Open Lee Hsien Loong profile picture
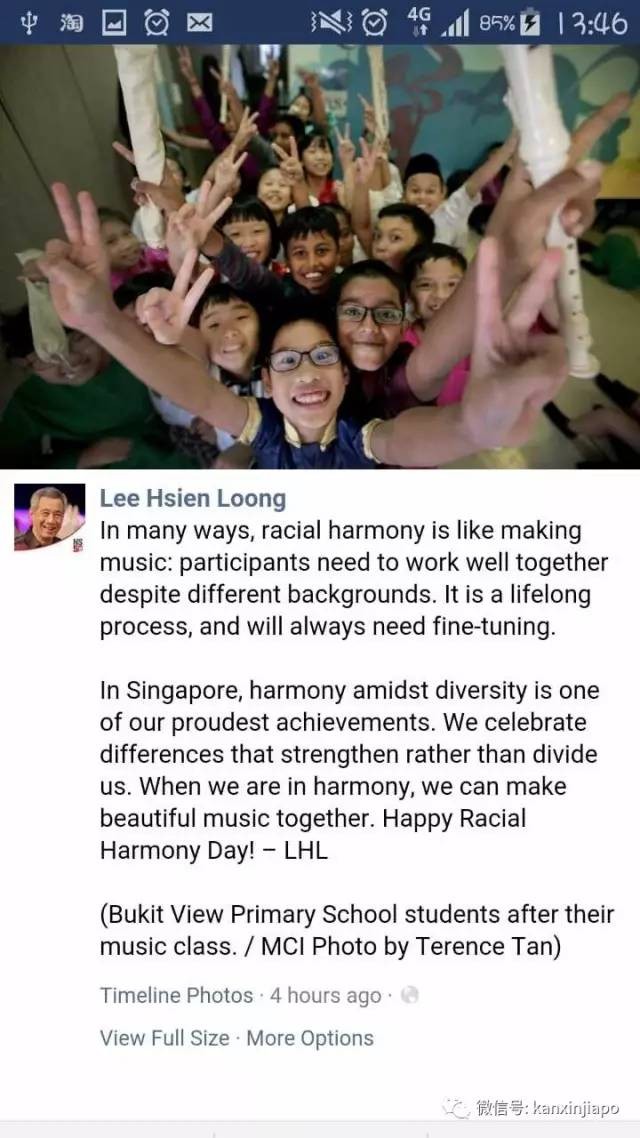The width and height of the screenshot is (640, 1138). pos(49,518)
